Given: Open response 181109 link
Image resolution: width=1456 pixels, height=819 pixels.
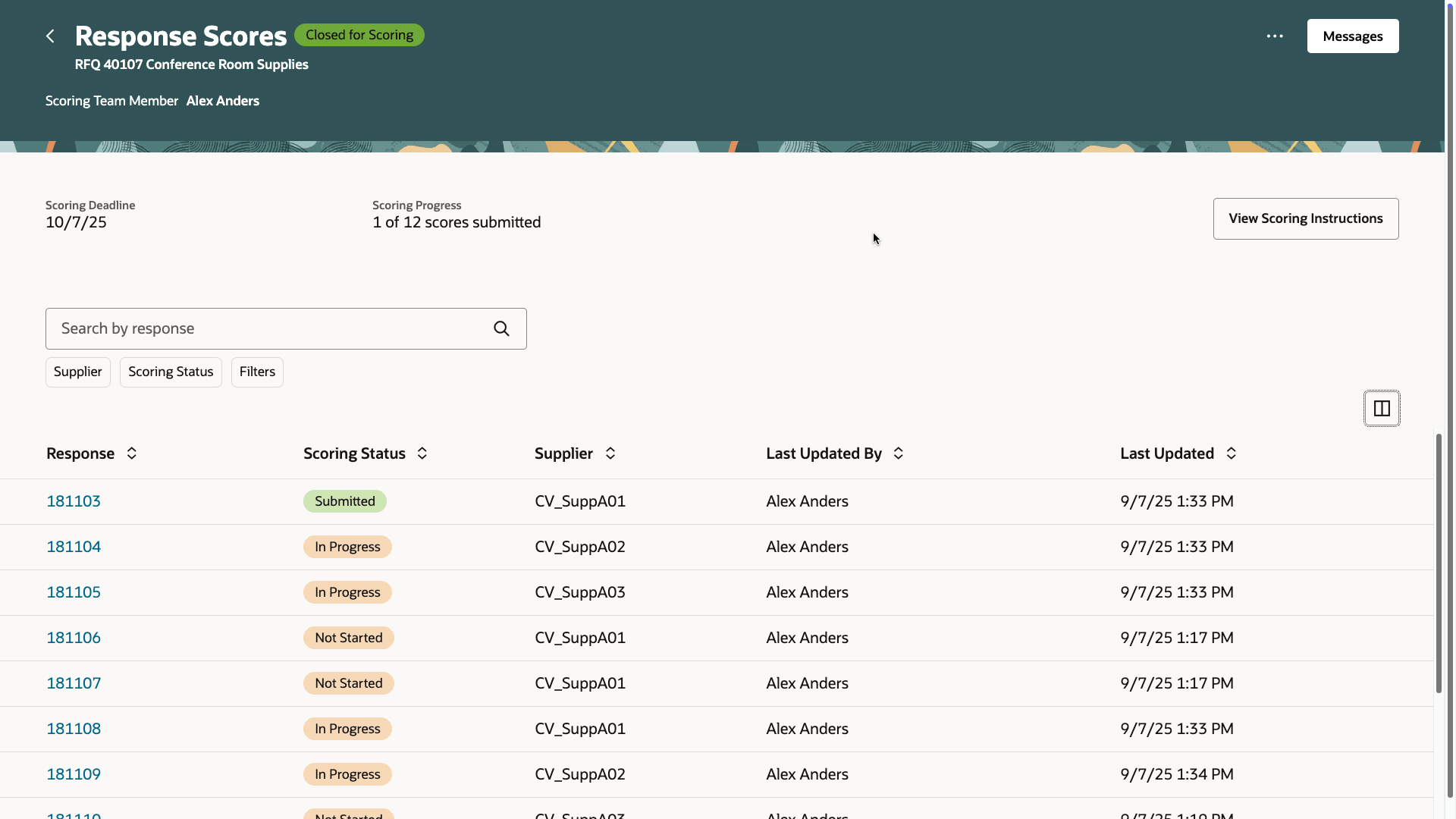Looking at the screenshot, I should point(74,774).
